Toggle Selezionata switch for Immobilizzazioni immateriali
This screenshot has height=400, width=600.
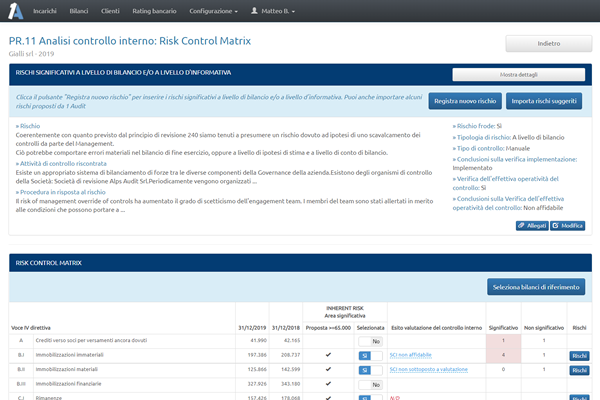click(x=370, y=356)
